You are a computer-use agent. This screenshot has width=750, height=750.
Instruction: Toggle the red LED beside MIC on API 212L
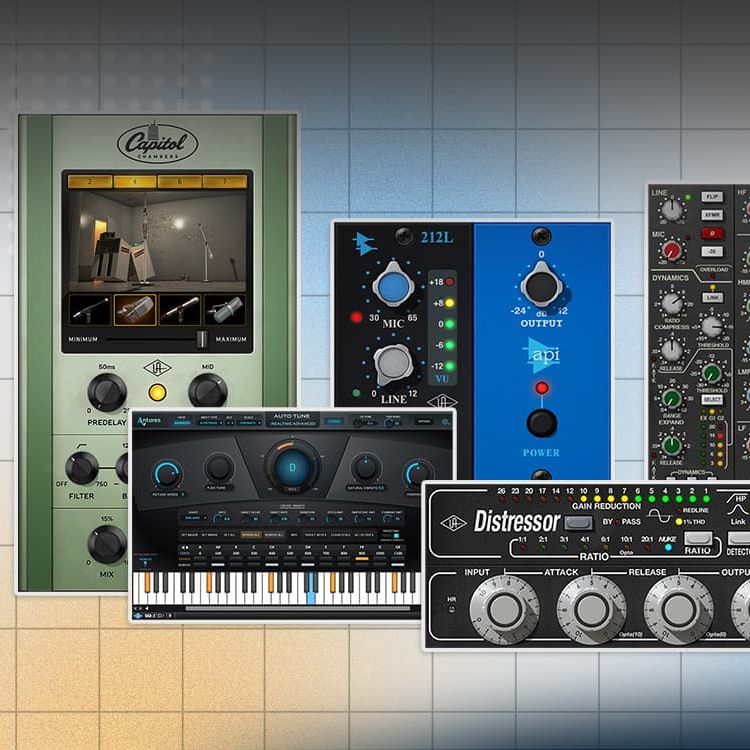coord(356,317)
